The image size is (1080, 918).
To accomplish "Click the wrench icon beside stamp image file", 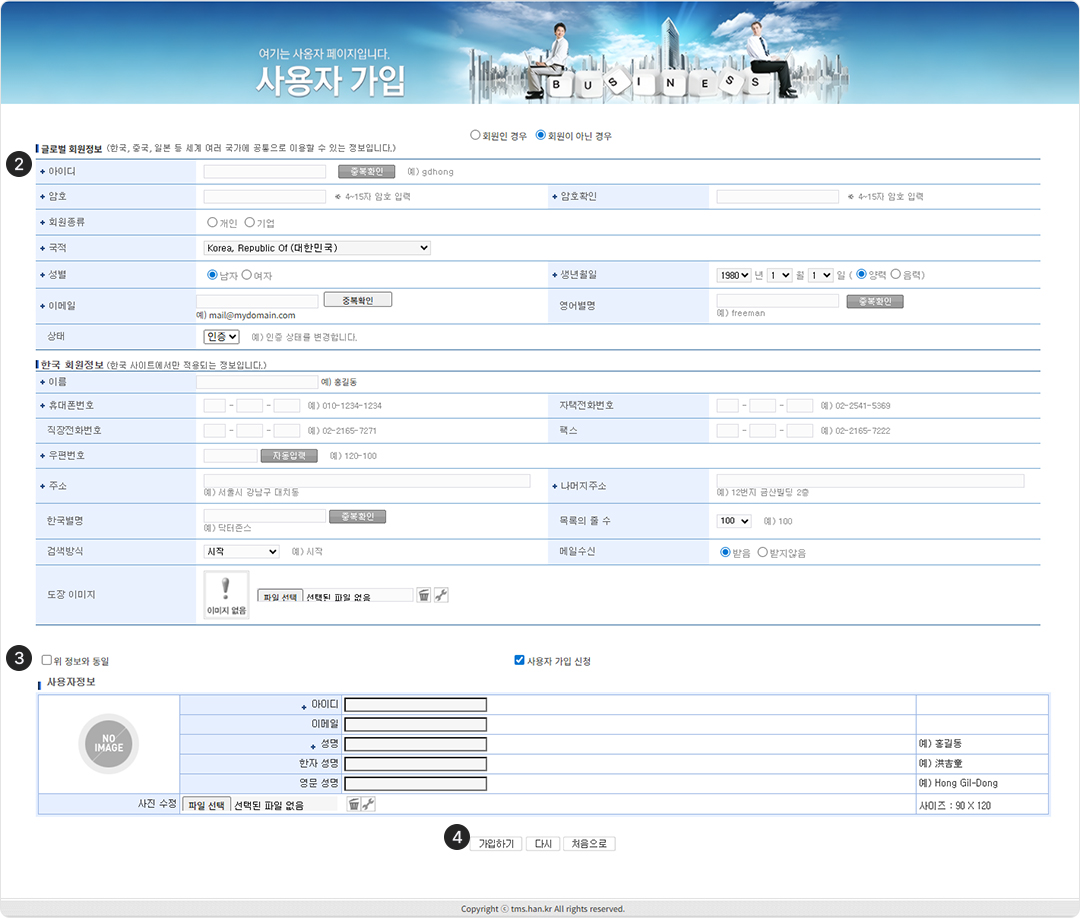I will 441,595.
